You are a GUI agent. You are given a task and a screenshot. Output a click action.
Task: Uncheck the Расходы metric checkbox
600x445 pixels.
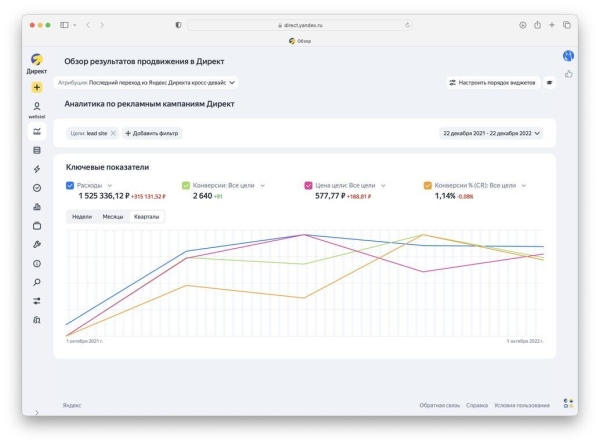[70, 185]
